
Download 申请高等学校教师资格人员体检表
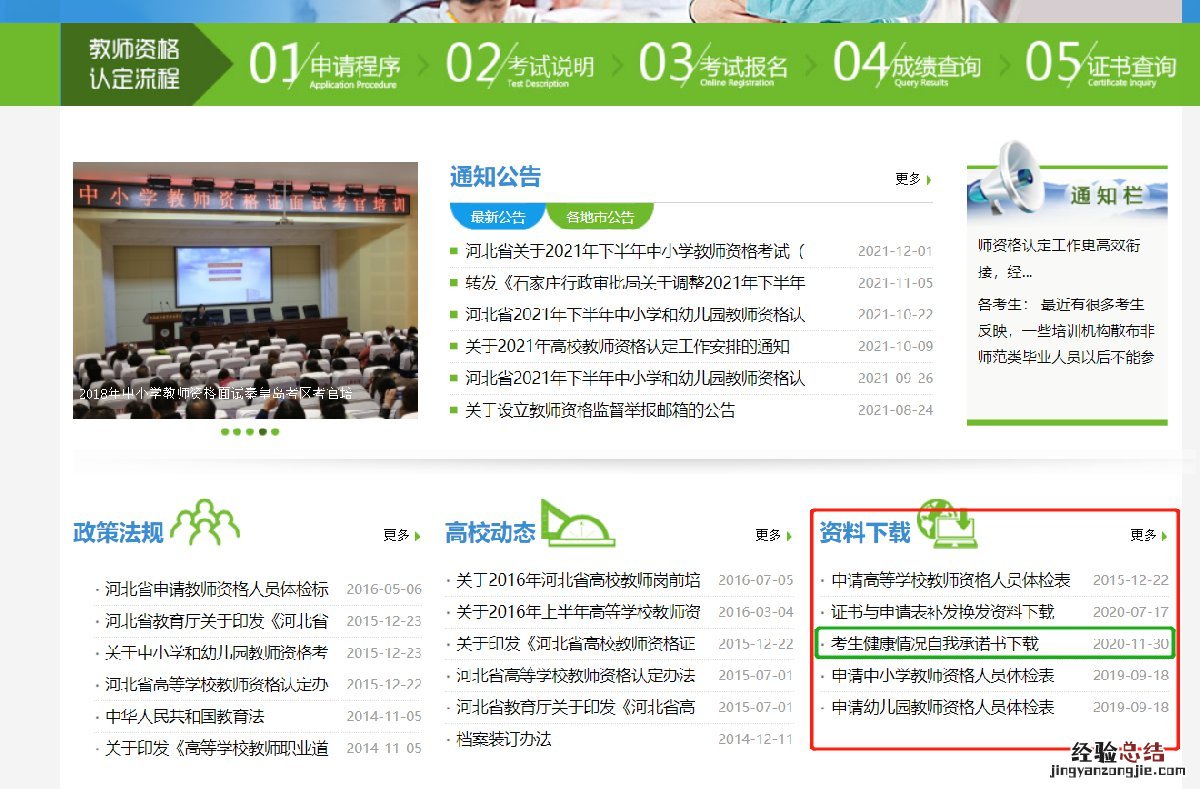pos(951,580)
